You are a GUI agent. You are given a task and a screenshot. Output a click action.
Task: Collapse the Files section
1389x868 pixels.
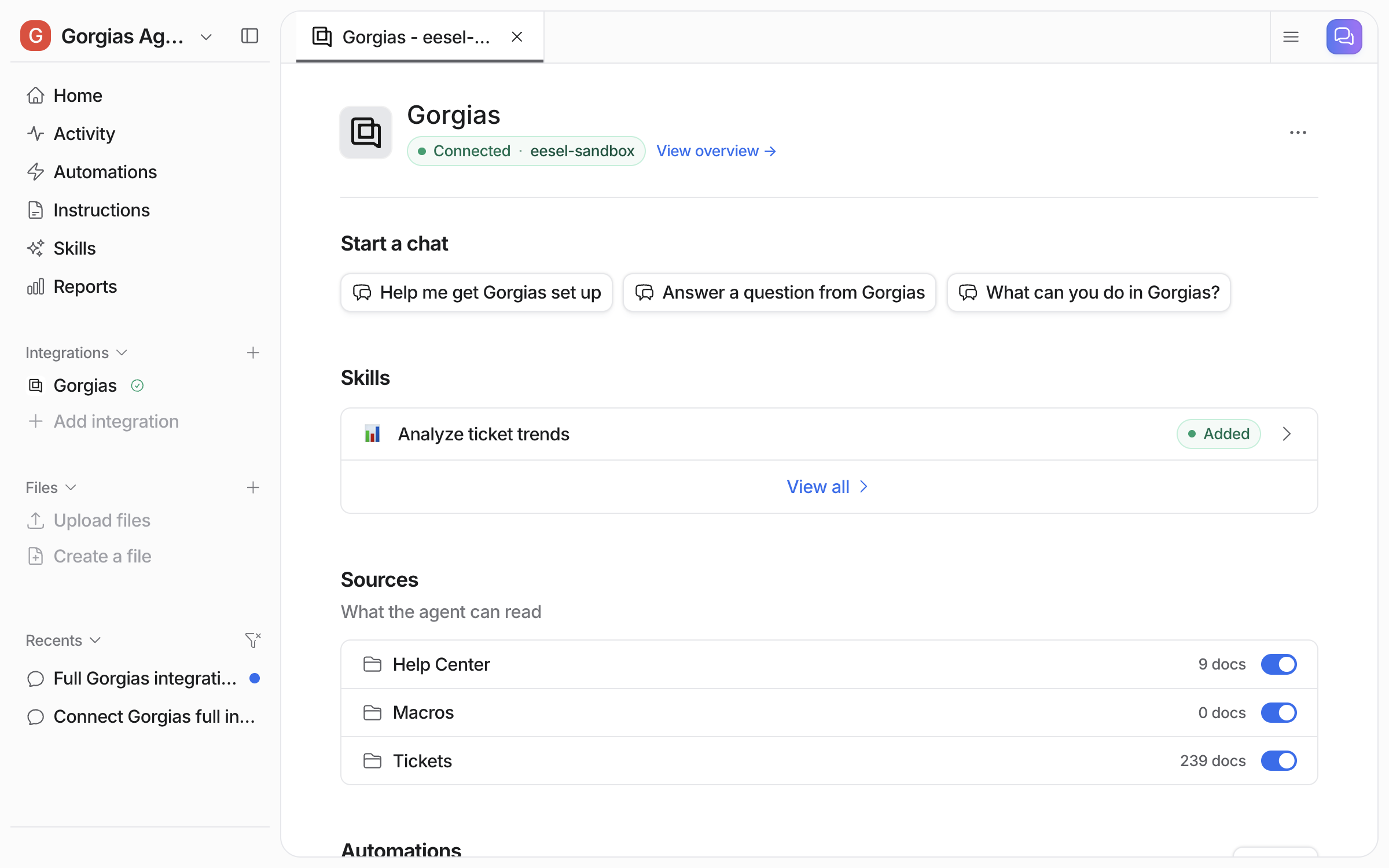click(50, 488)
